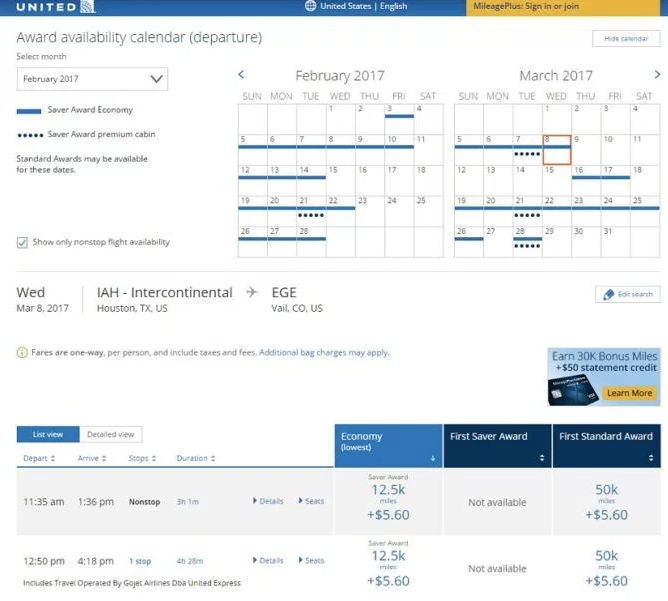
Task: Pick March 7 in the calendar
Action: (527, 150)
